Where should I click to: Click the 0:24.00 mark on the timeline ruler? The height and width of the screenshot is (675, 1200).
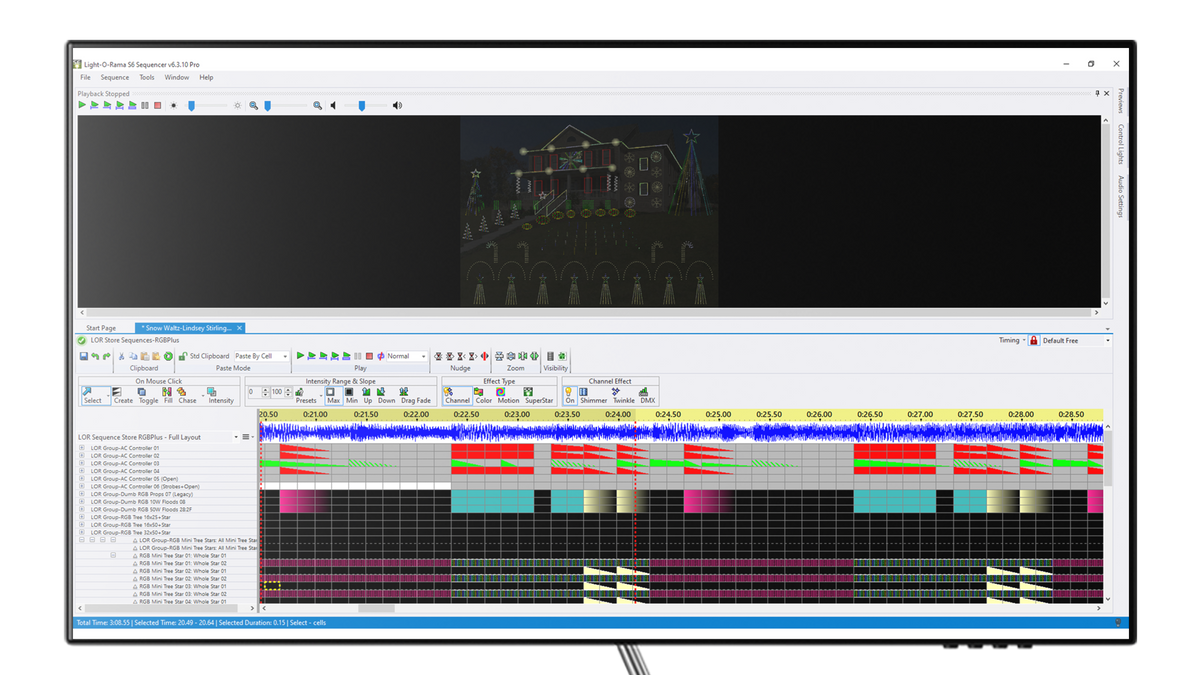[x=617, y=414]
